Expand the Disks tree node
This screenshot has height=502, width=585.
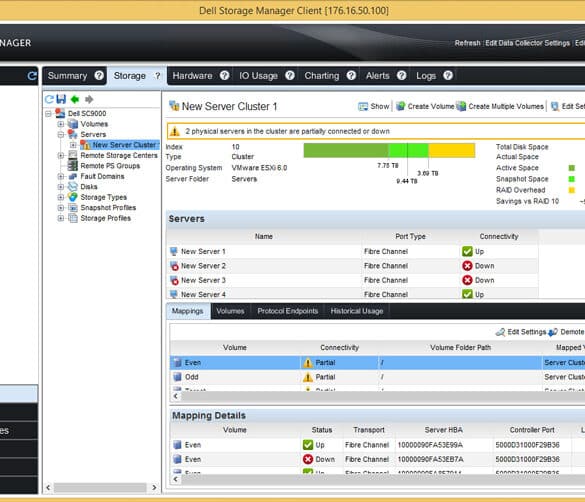click(x=60, y=186)
